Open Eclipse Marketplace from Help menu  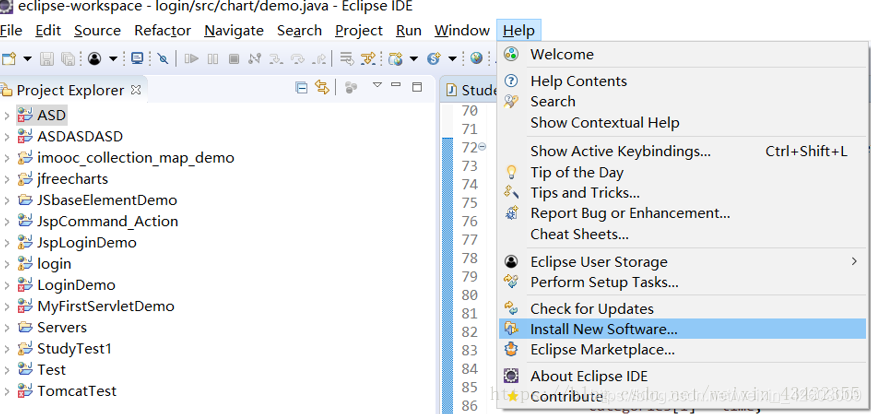683,350
